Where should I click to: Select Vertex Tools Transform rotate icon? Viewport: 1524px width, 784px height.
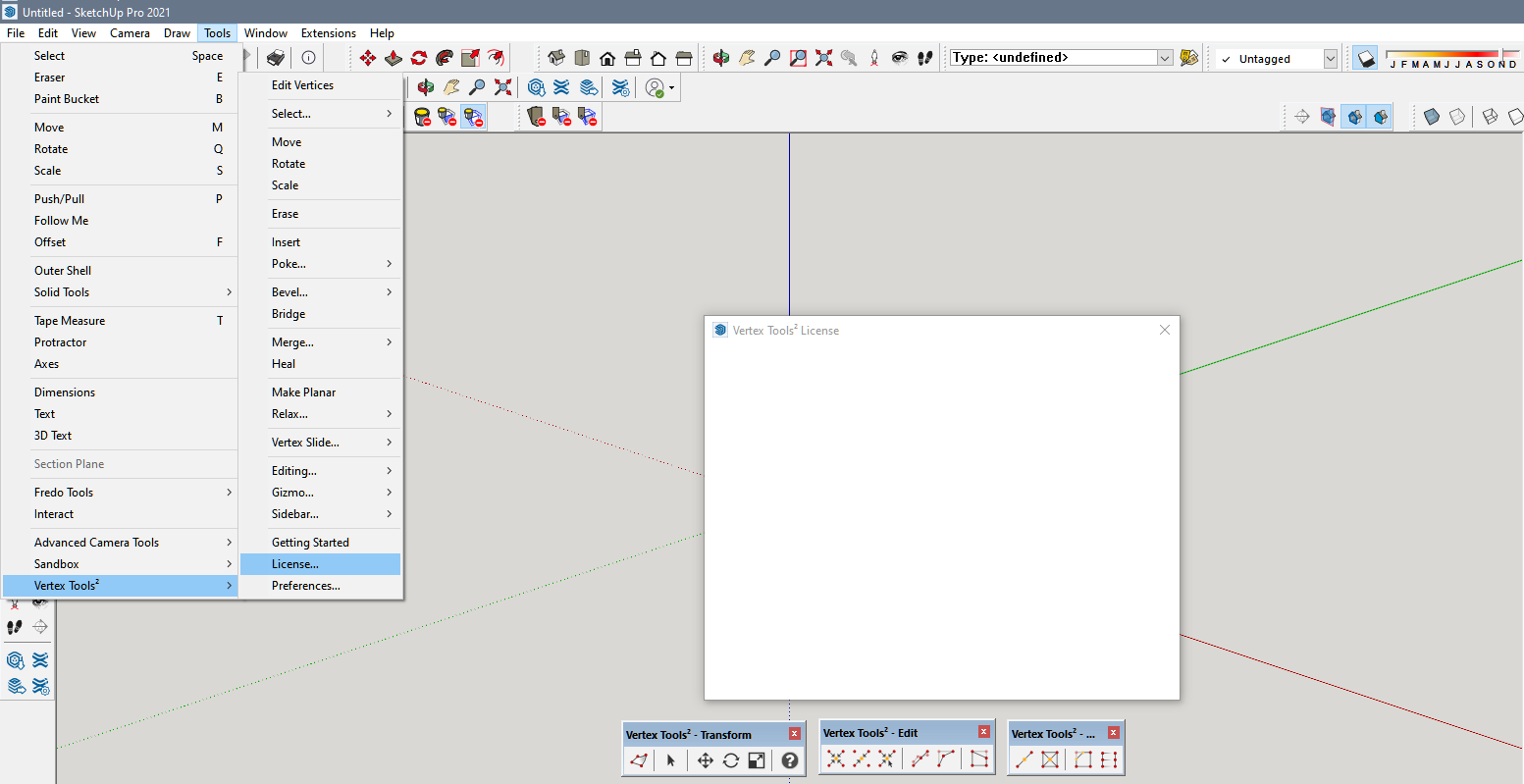point(731,760)
